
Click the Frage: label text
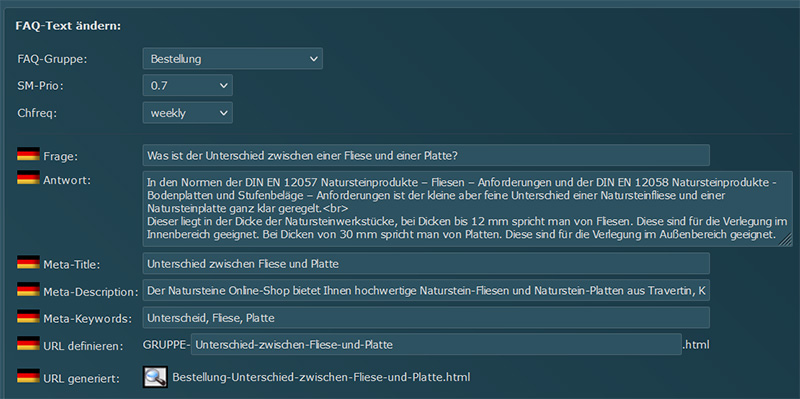[61, 157]
